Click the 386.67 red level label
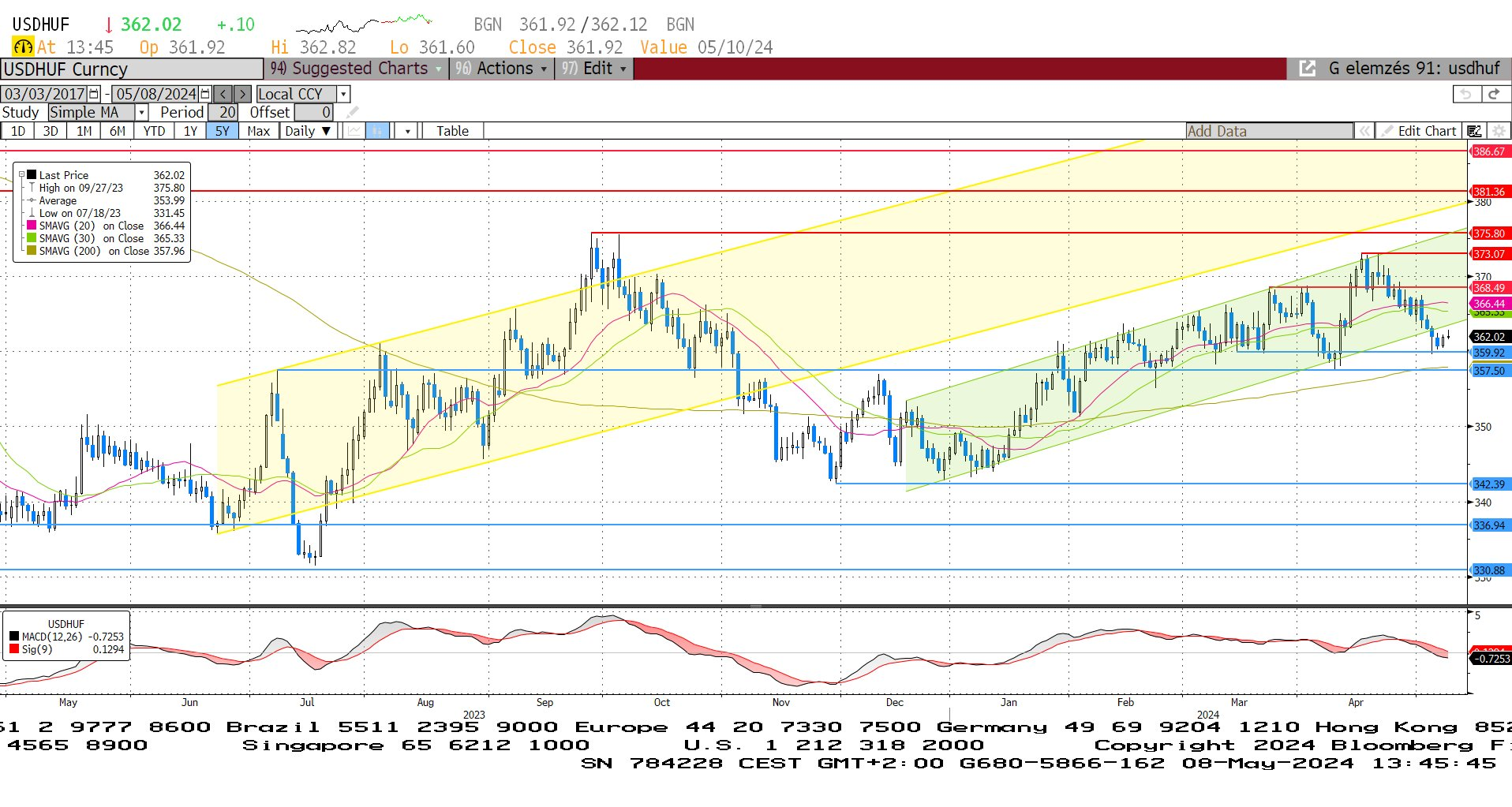The height and width of the screenshot is (807, 1512). tap(1490, 151)
